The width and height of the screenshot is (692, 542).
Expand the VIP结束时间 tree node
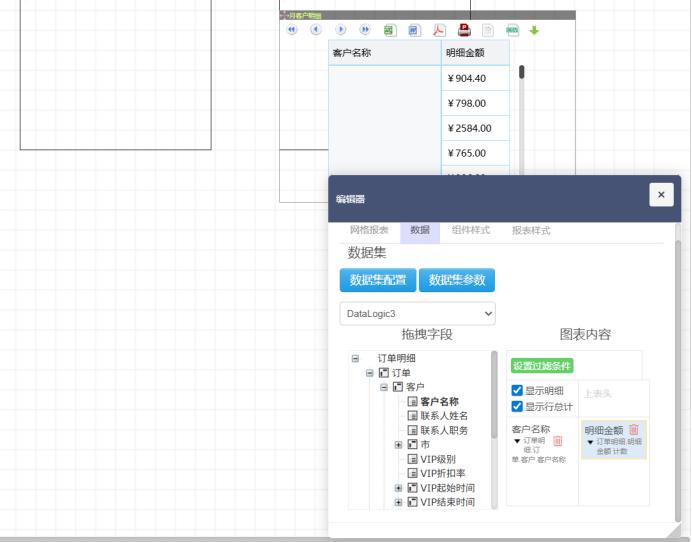tap(398, 502)
